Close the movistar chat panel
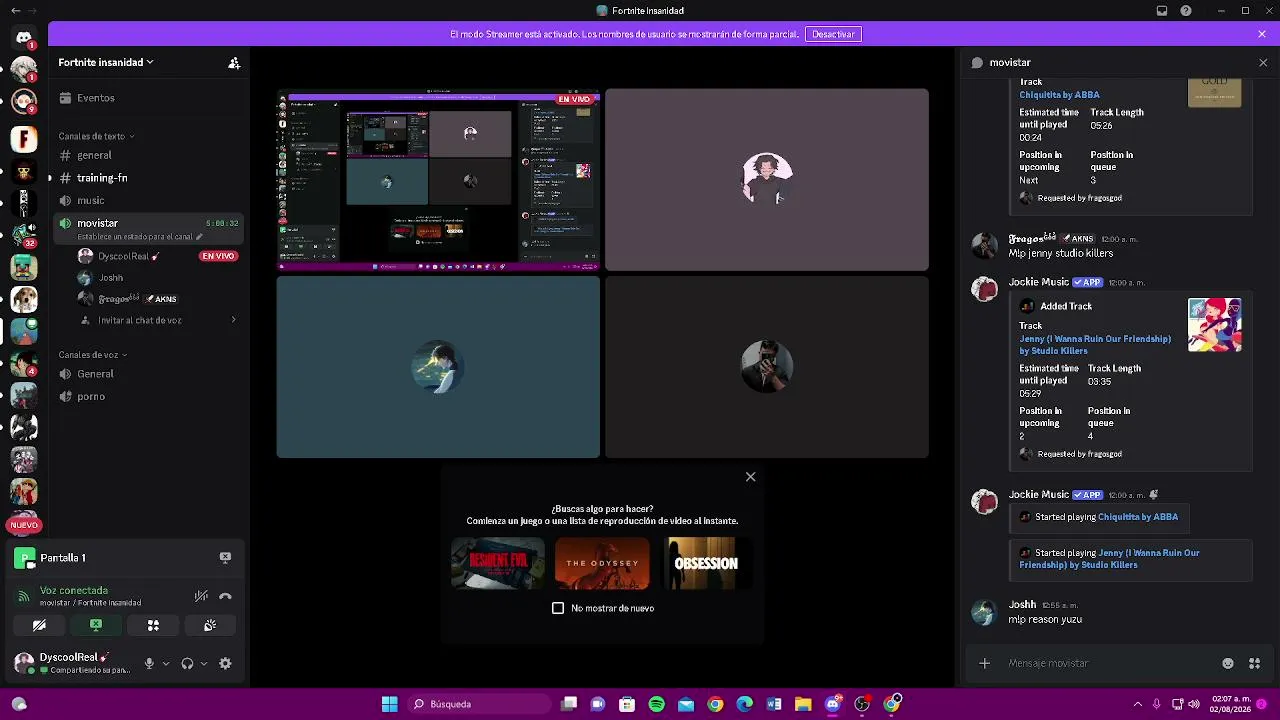The image size is (1280, 720). [x=1263, y=62]
